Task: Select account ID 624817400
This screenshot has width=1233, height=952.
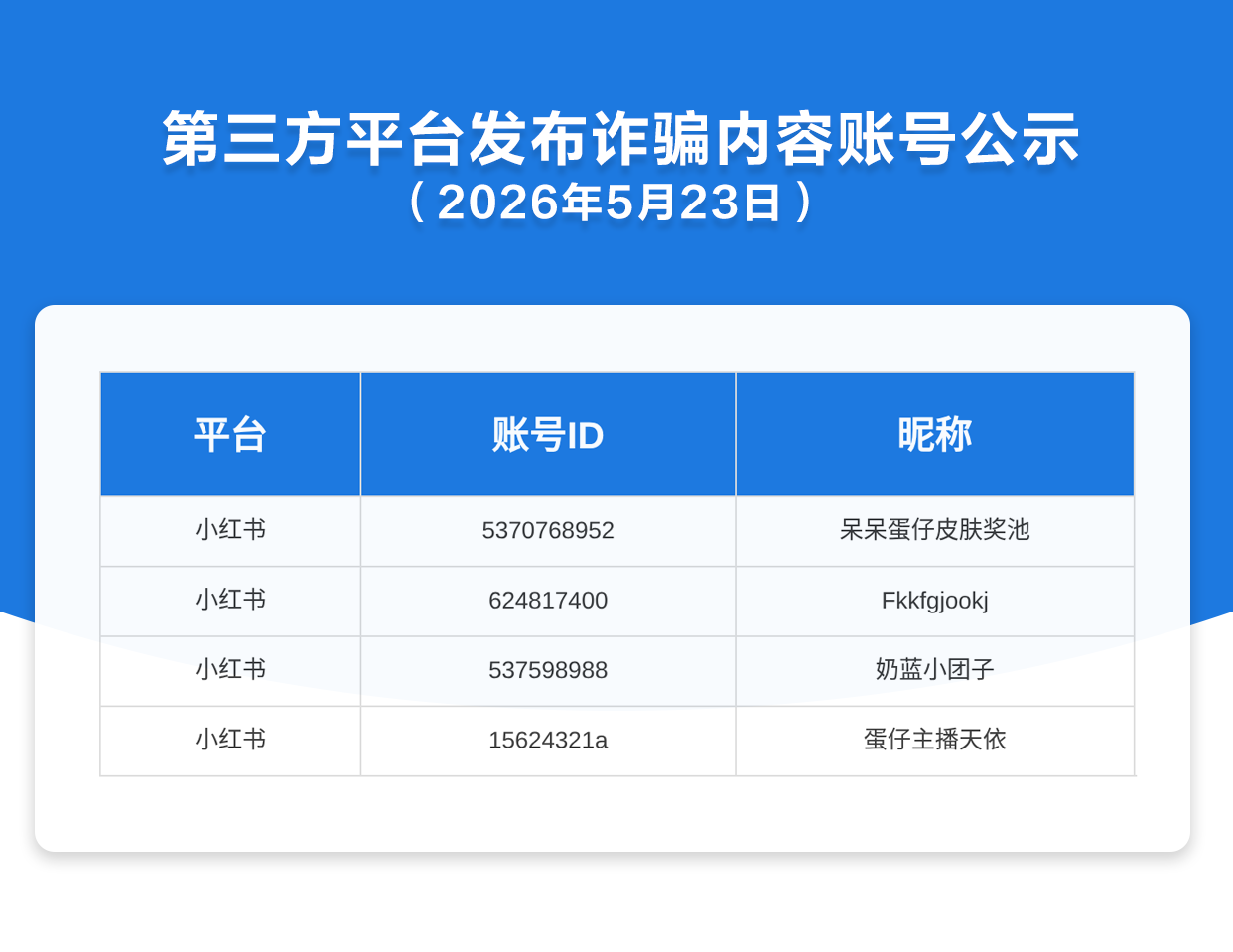Action: [548, 601]
